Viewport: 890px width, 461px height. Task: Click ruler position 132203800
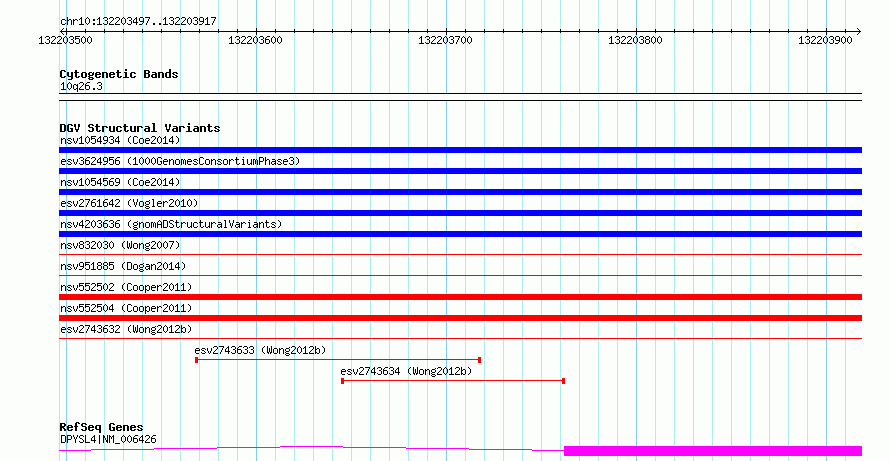coord(635,40)
